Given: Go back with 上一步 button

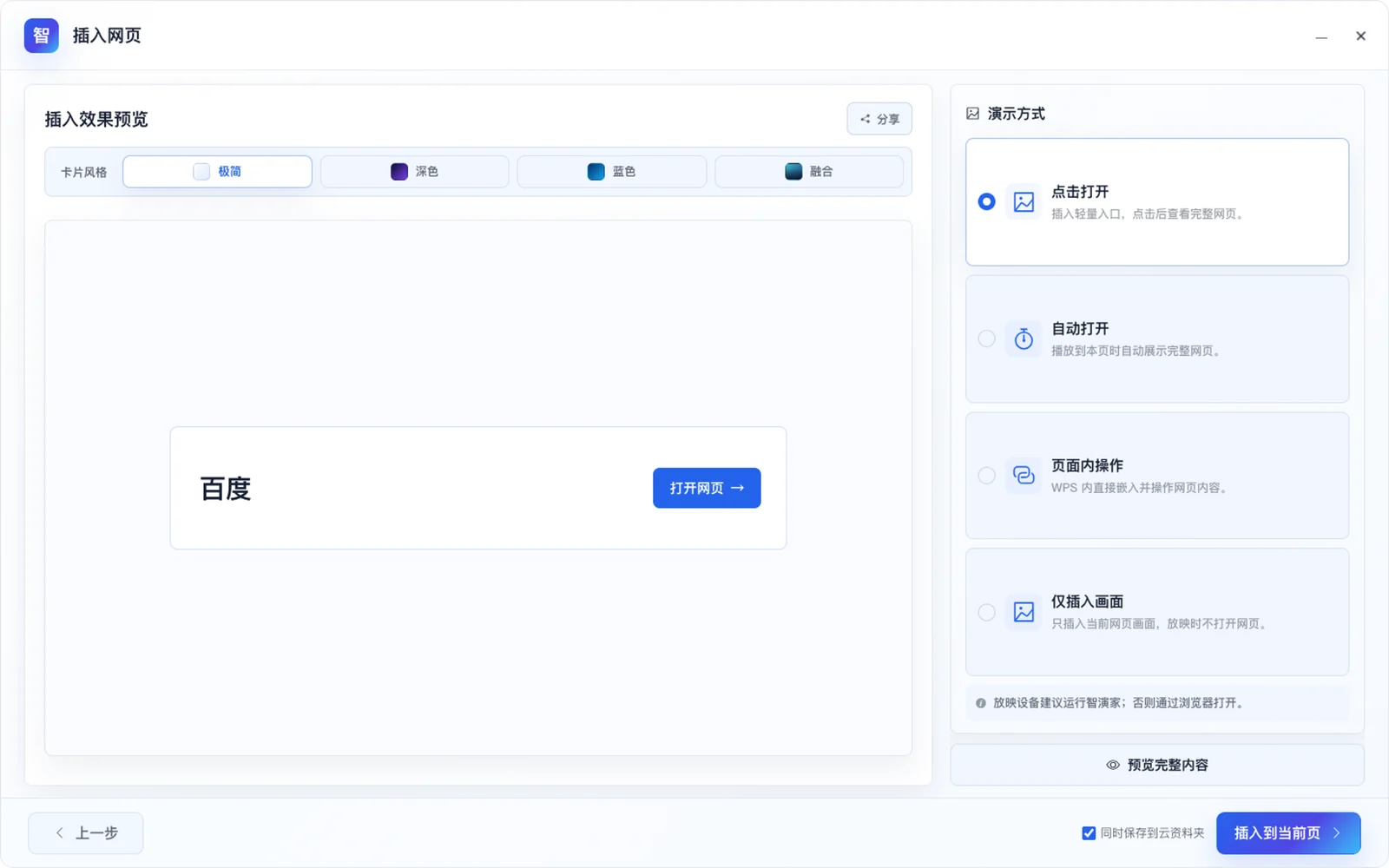Looking at the screenshot, I should (86, 833).
